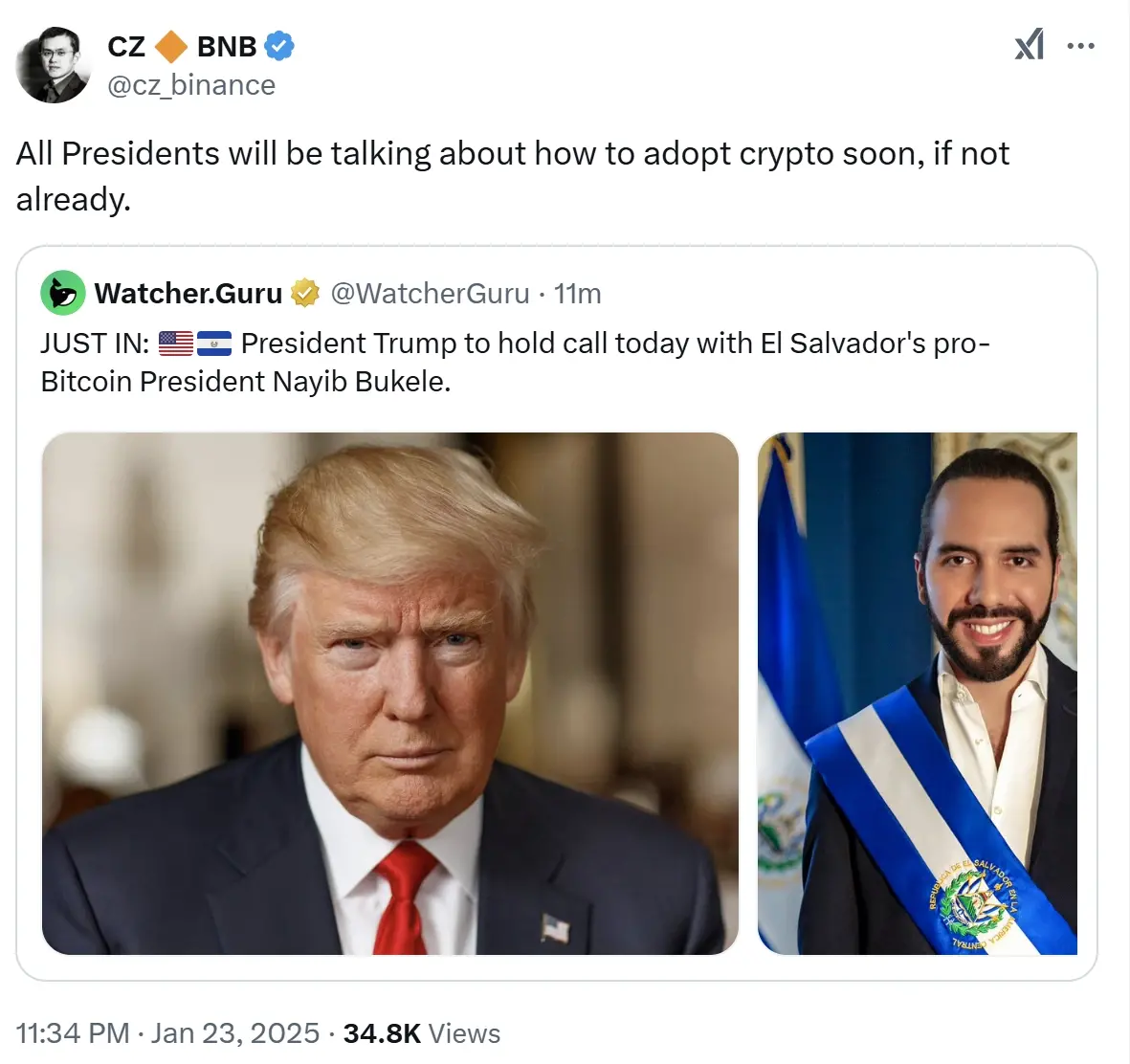The width and height of the screenshot is (1130, 1064).
Task: Click the US flag emoji in quoted tweet
Action: click(176, 344)
